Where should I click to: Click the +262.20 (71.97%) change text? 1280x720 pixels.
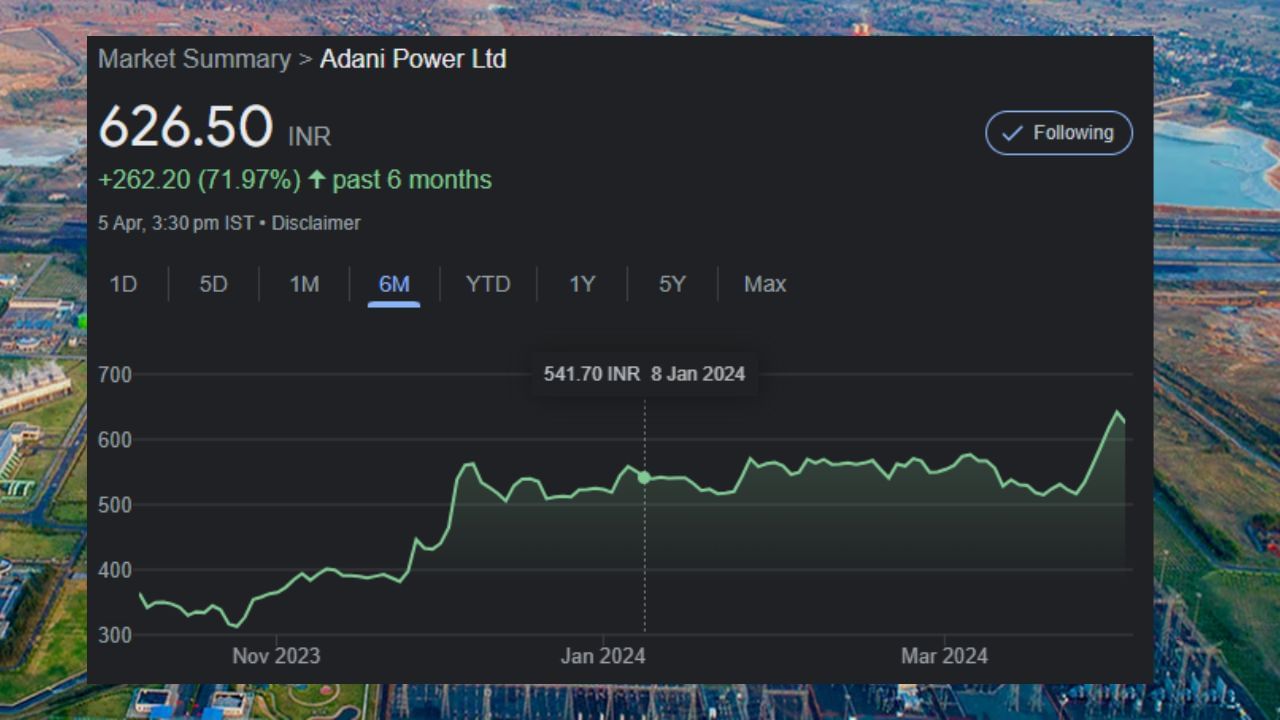(199, 180)
